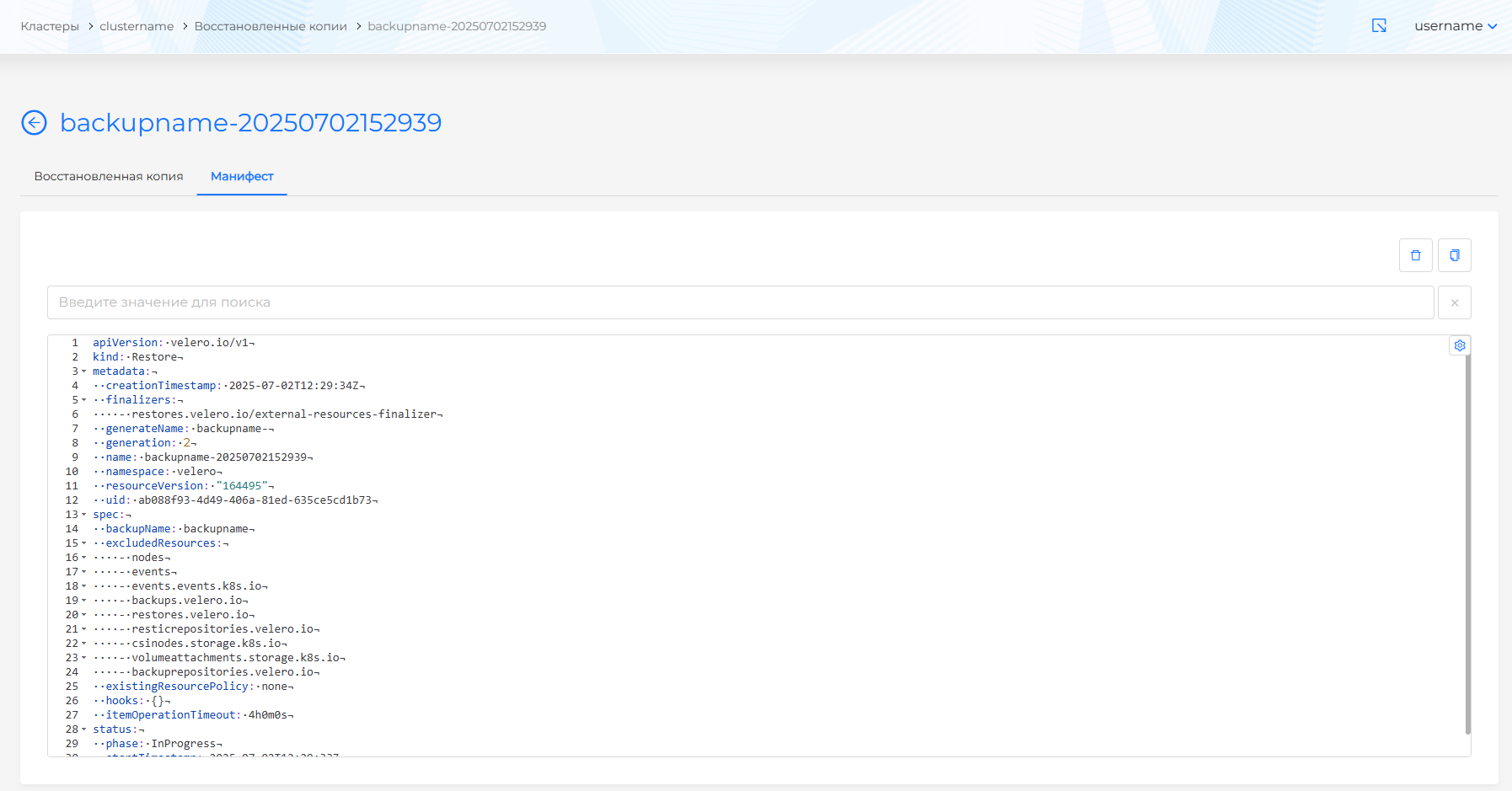
Task: Collapse the metadata block on line 3
Action: point(84,371)
